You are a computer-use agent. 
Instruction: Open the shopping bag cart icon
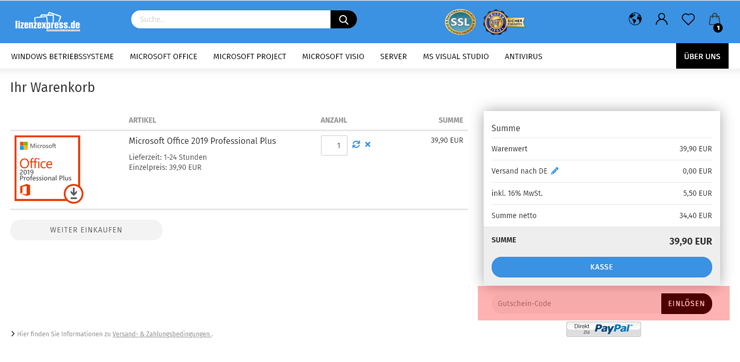[x=715, y=21]
